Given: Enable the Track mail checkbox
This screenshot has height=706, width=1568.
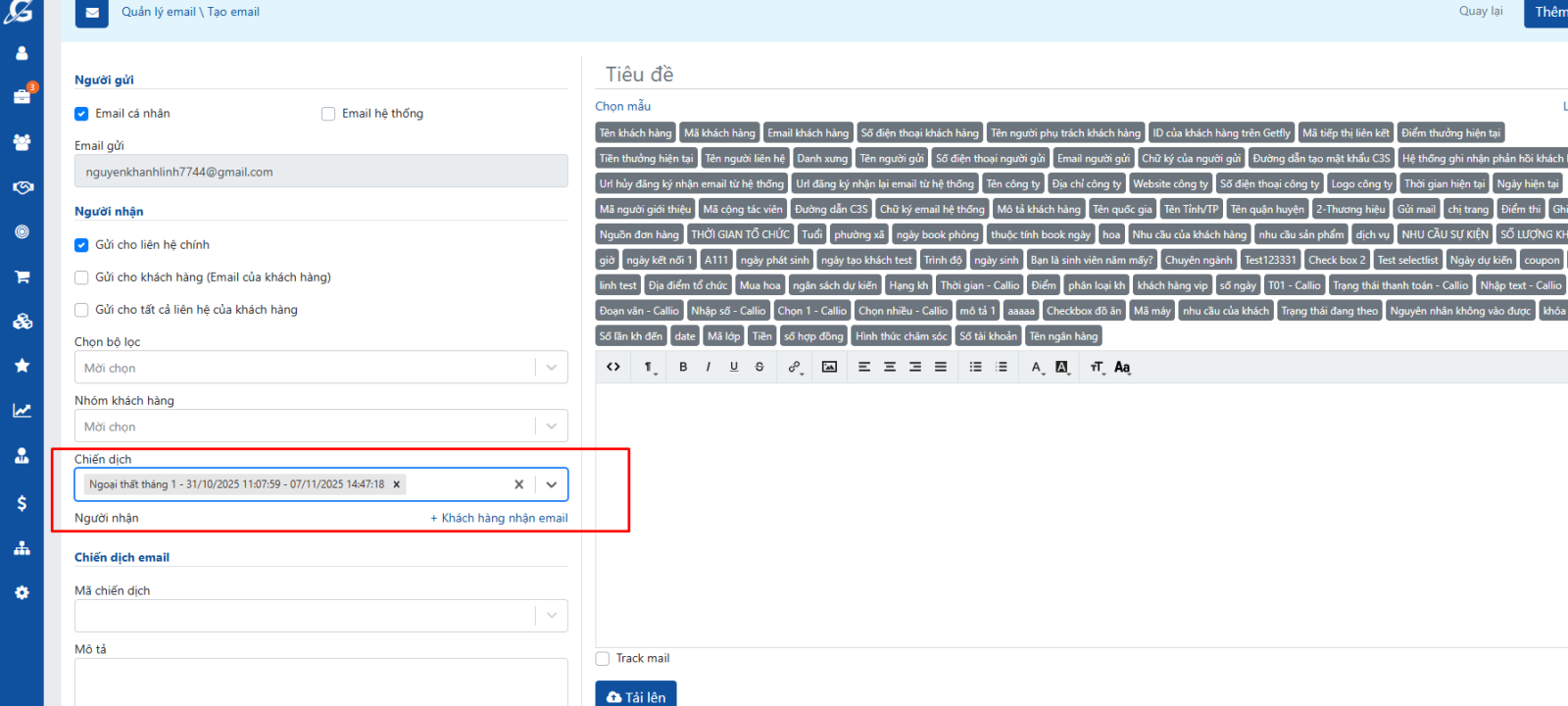Looking at the screenshot, I should click(603, 659).
